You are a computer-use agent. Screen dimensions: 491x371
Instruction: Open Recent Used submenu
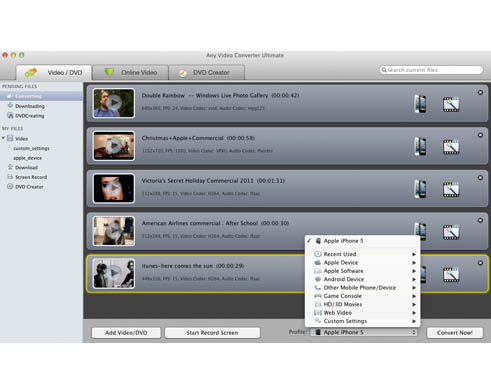click(x=363, y=254)
